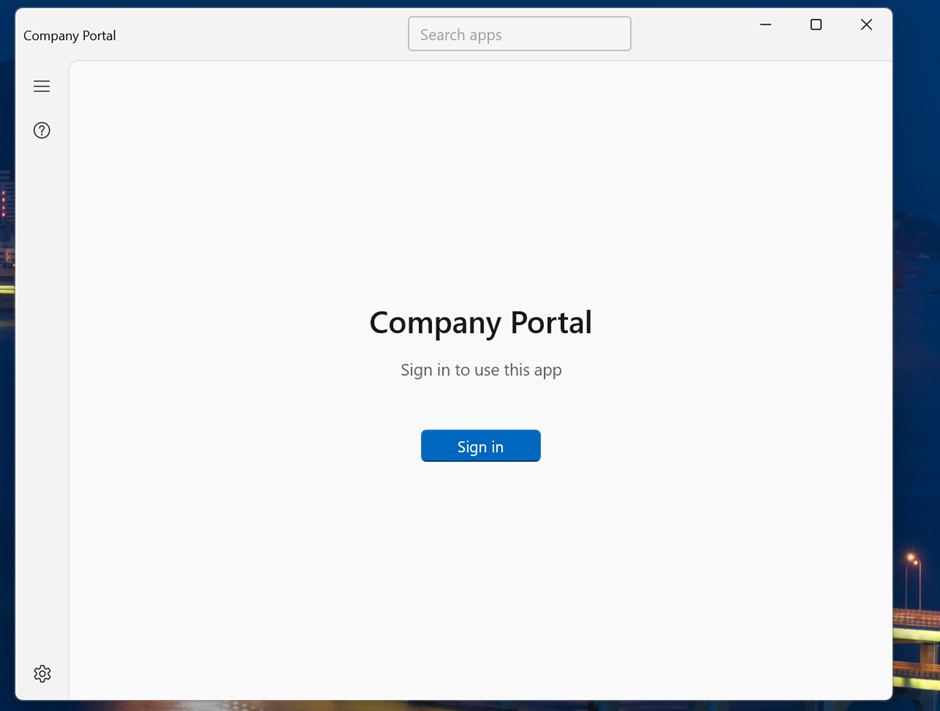Maximize the Company Portal window

[x=816, y=25]
